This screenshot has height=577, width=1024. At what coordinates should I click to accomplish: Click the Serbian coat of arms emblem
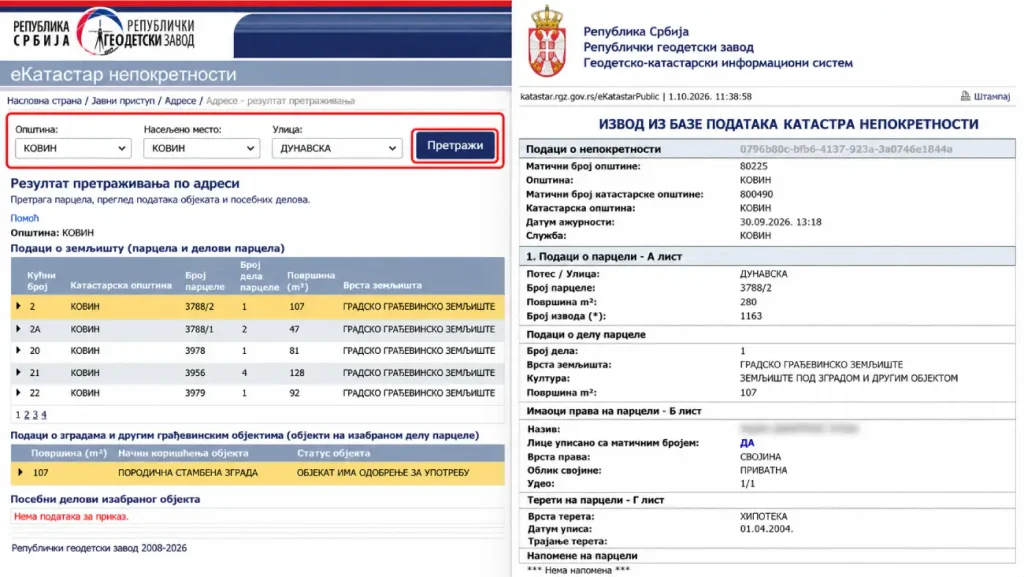pos(547,42)
